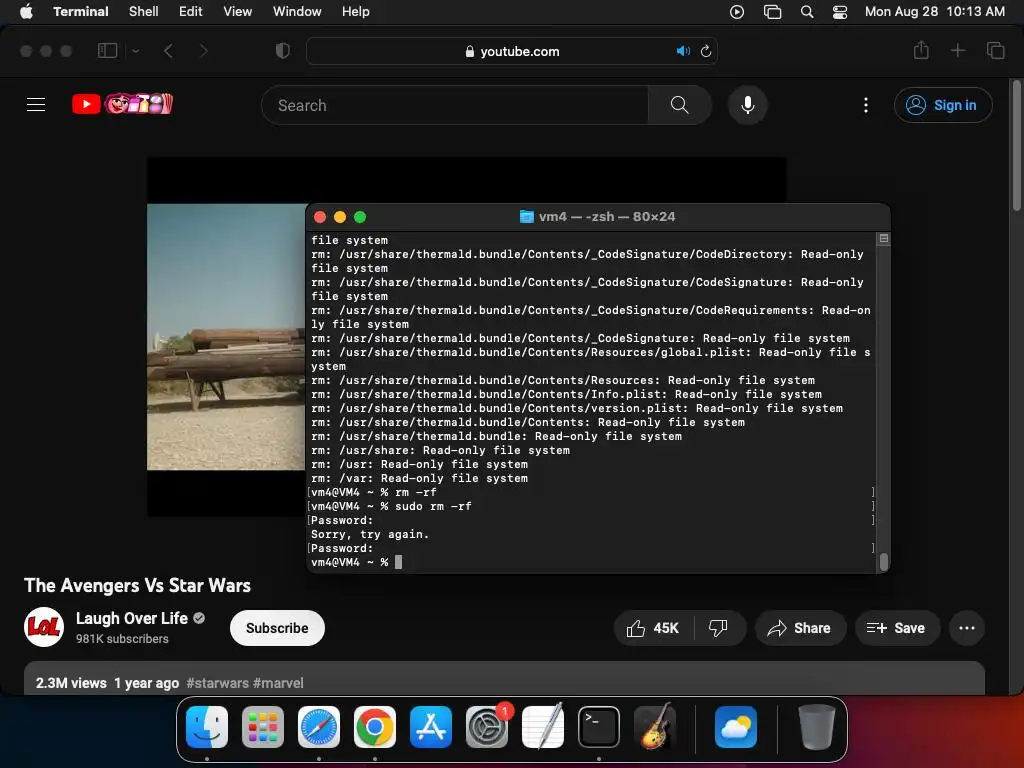
Task: Show Safari tab overview
Action: point(995,50)
